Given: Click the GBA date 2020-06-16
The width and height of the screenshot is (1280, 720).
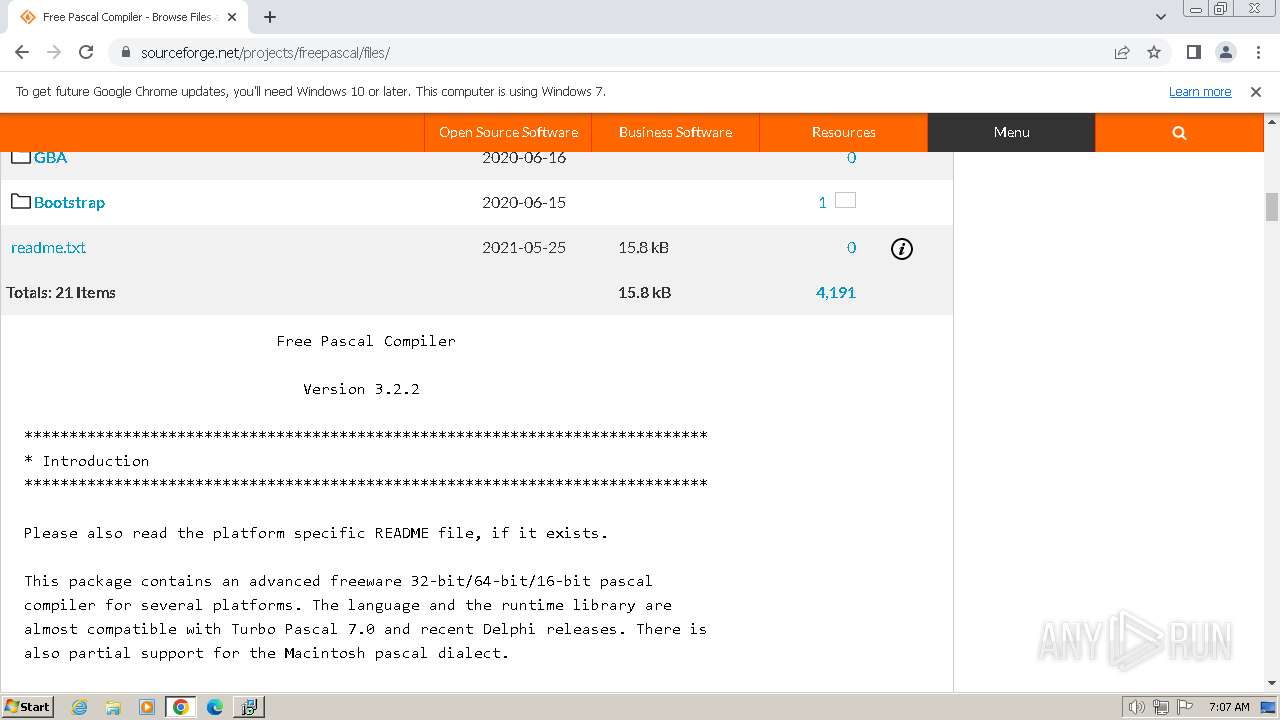Looking at the screenshot, I should pos(524,157).
